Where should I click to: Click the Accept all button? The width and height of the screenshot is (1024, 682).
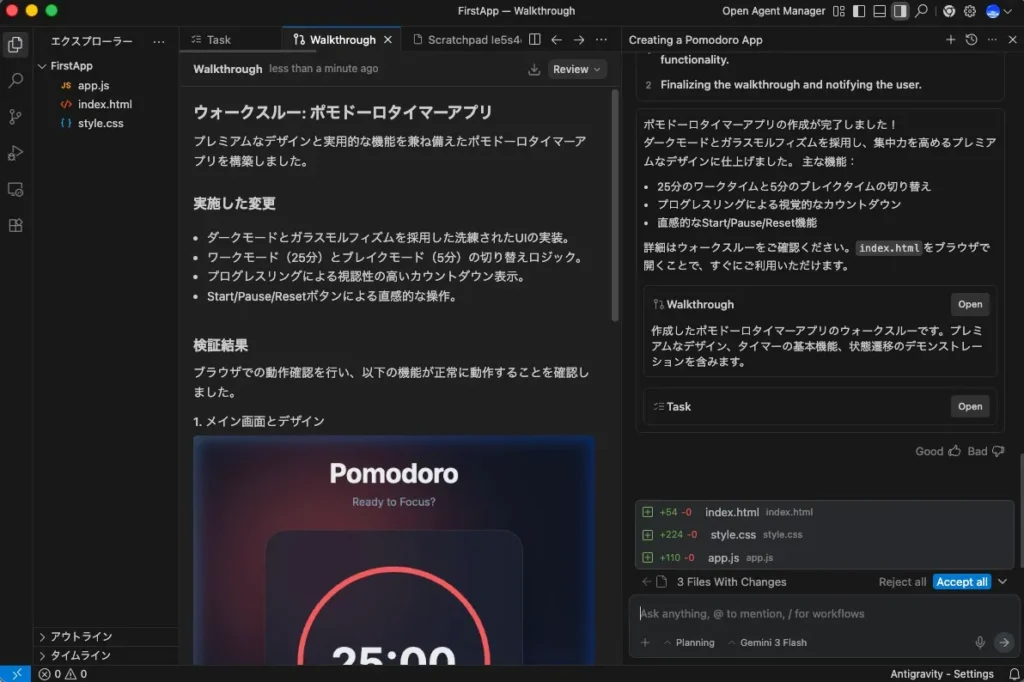(x=961, y=582)
